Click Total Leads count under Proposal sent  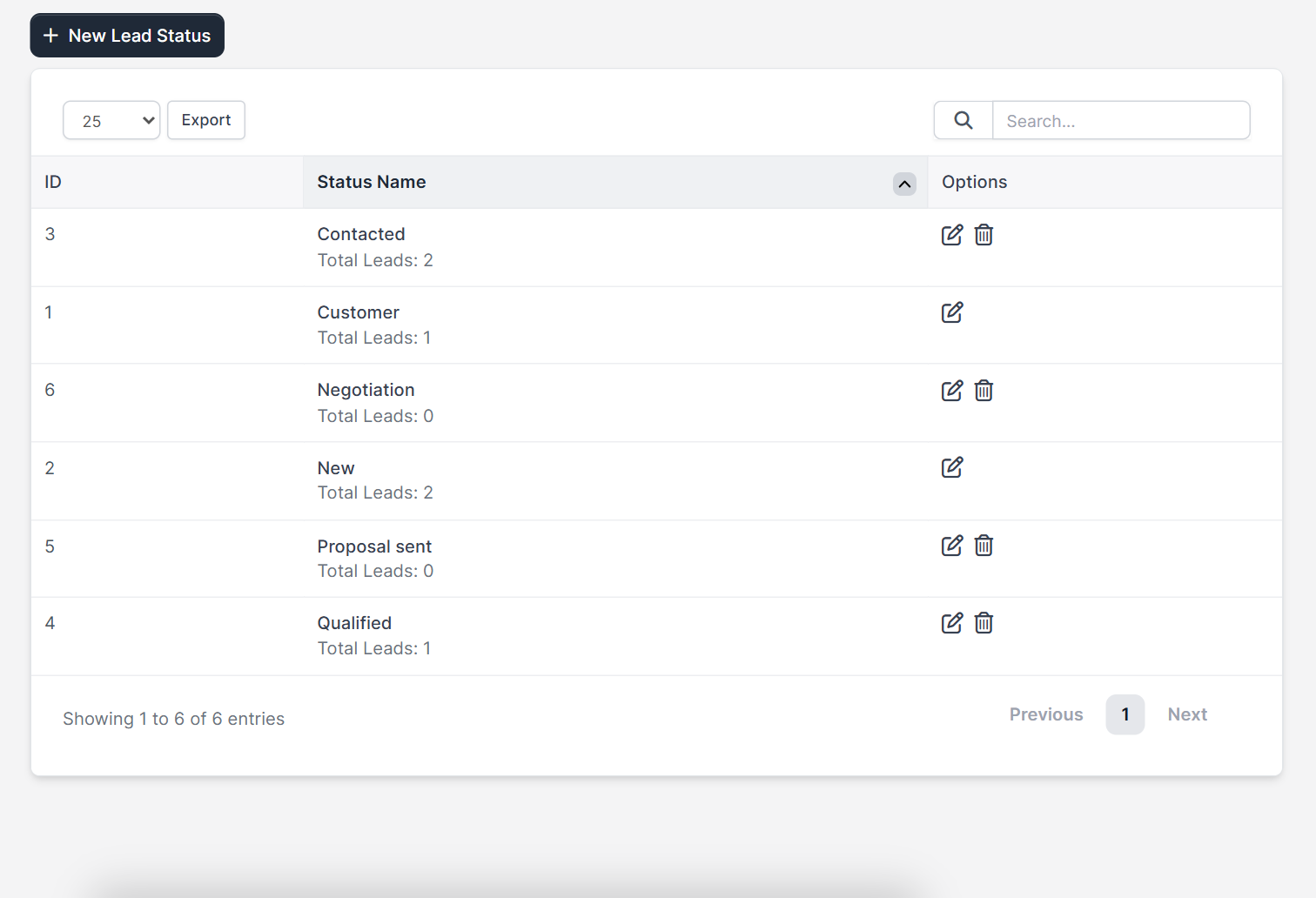coord(375,571)
